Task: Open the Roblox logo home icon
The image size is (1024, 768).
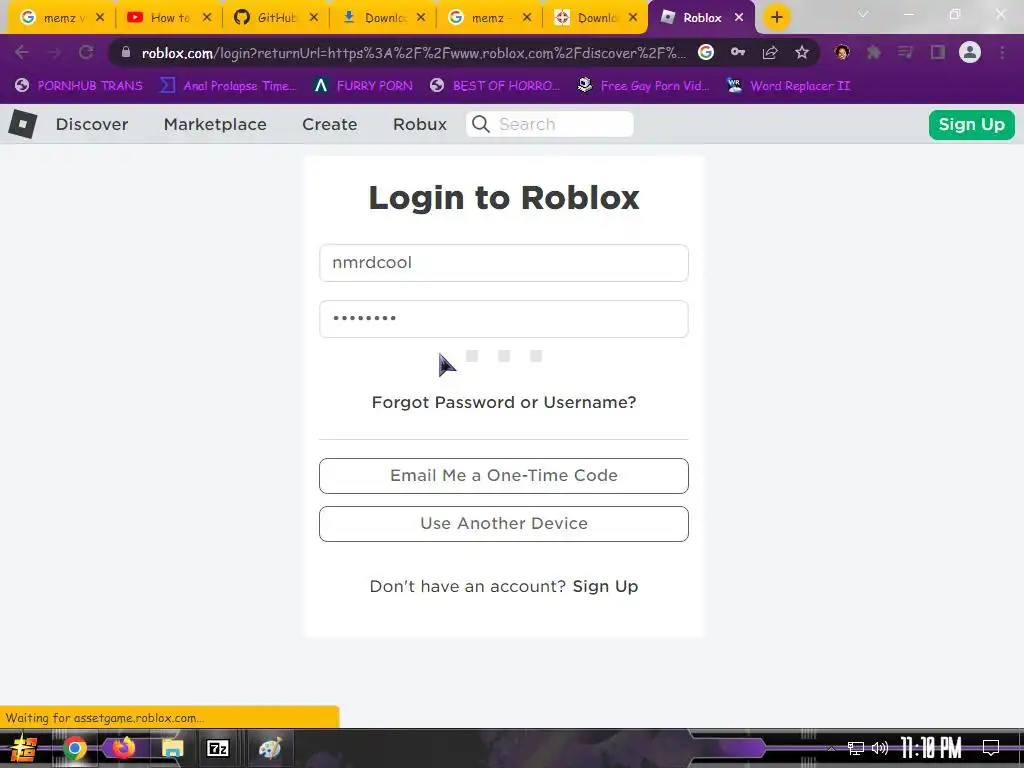Action: tap(23, 124)
